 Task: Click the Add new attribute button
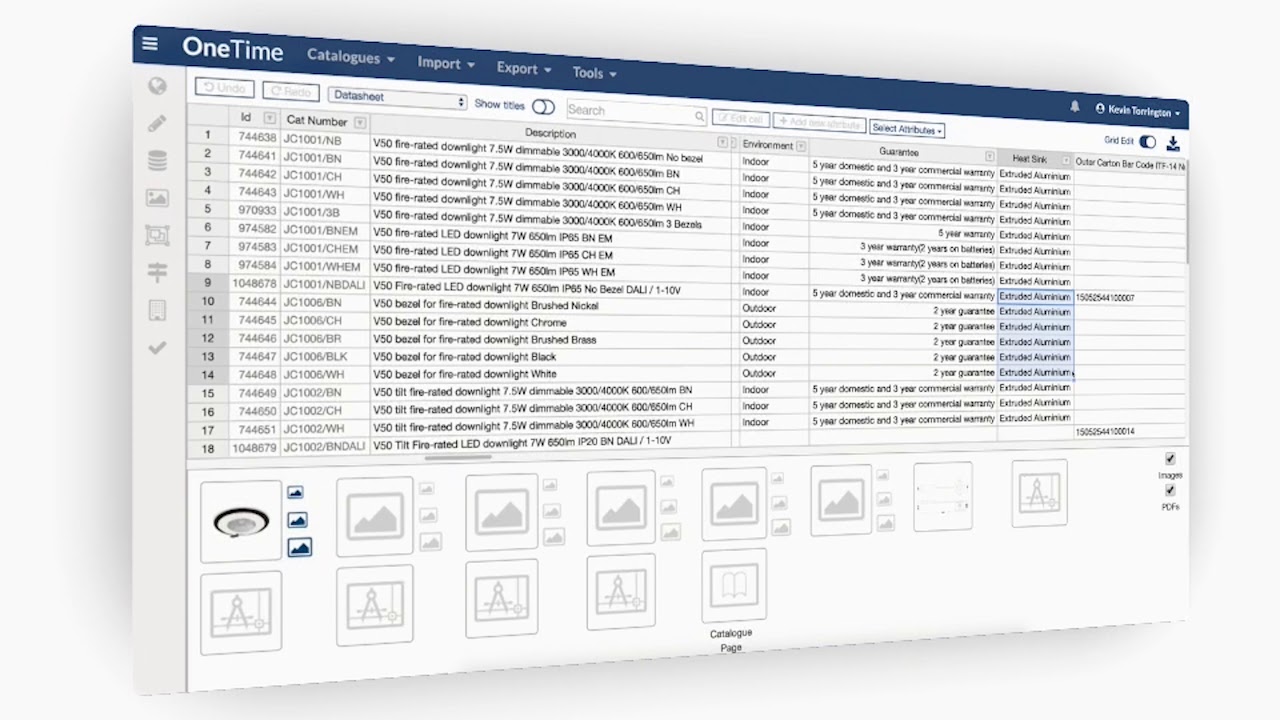819,124
